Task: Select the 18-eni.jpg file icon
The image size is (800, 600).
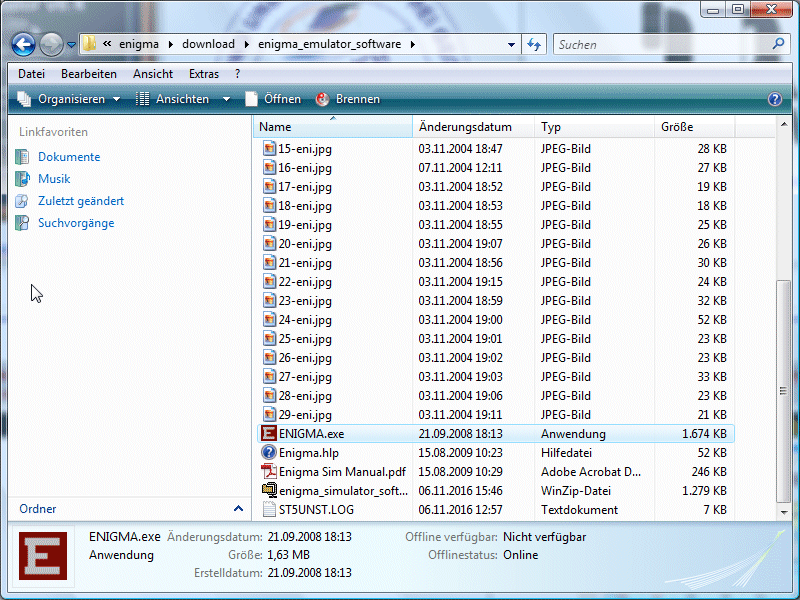Action: point(269,206)
